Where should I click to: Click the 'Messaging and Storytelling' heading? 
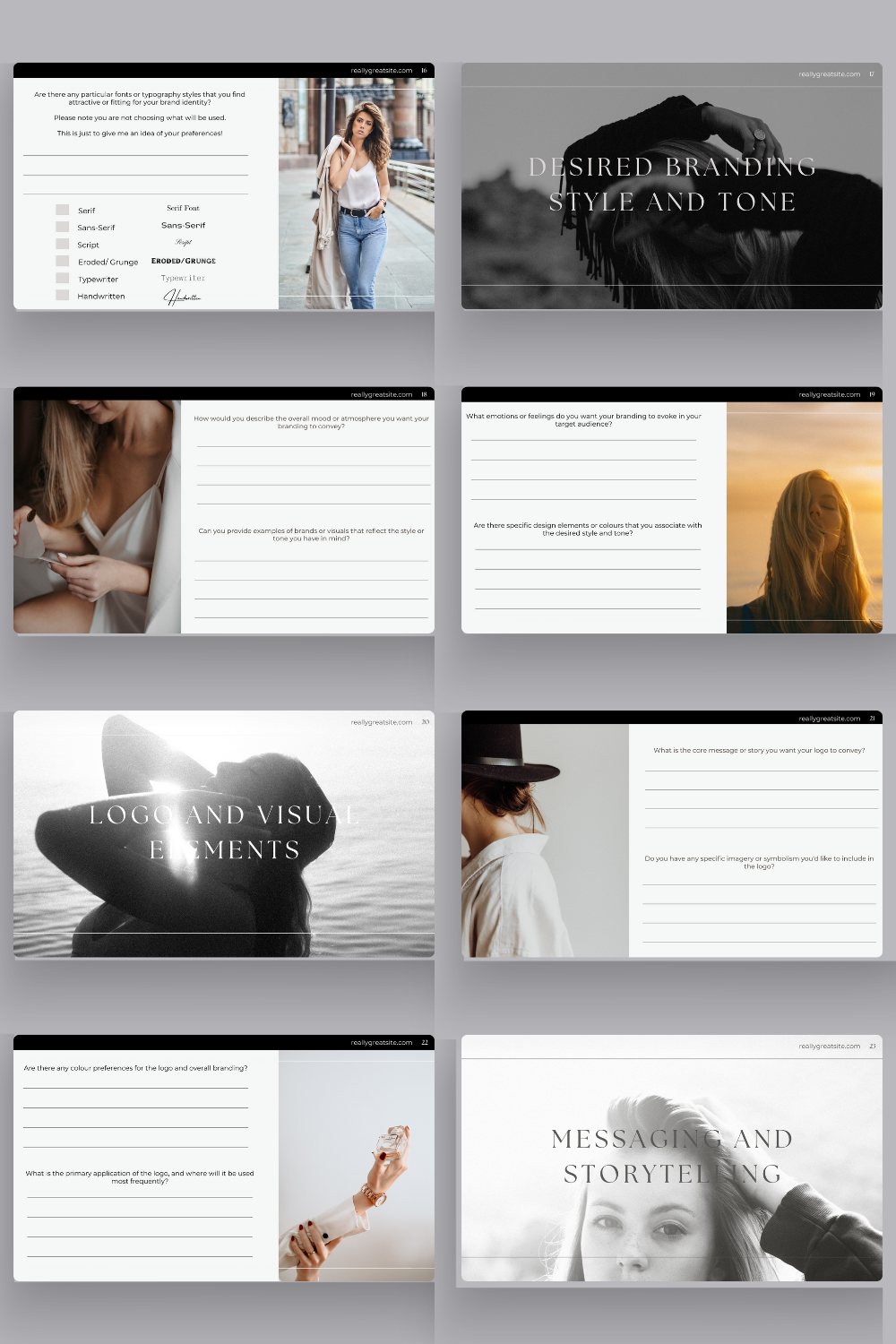(x=672, y=1156)
